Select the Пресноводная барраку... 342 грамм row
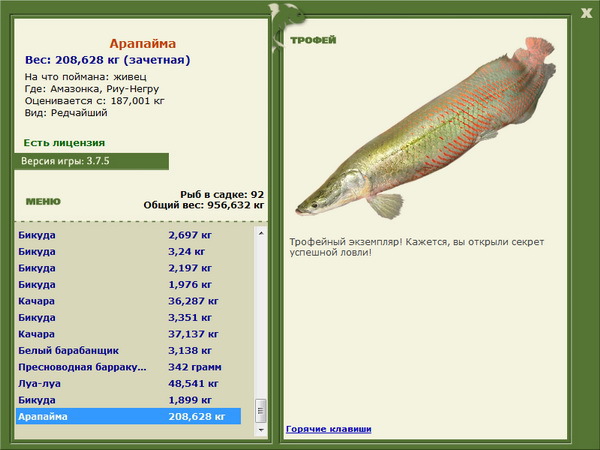Viewport: 600px width, 450px height. point(129,367)
